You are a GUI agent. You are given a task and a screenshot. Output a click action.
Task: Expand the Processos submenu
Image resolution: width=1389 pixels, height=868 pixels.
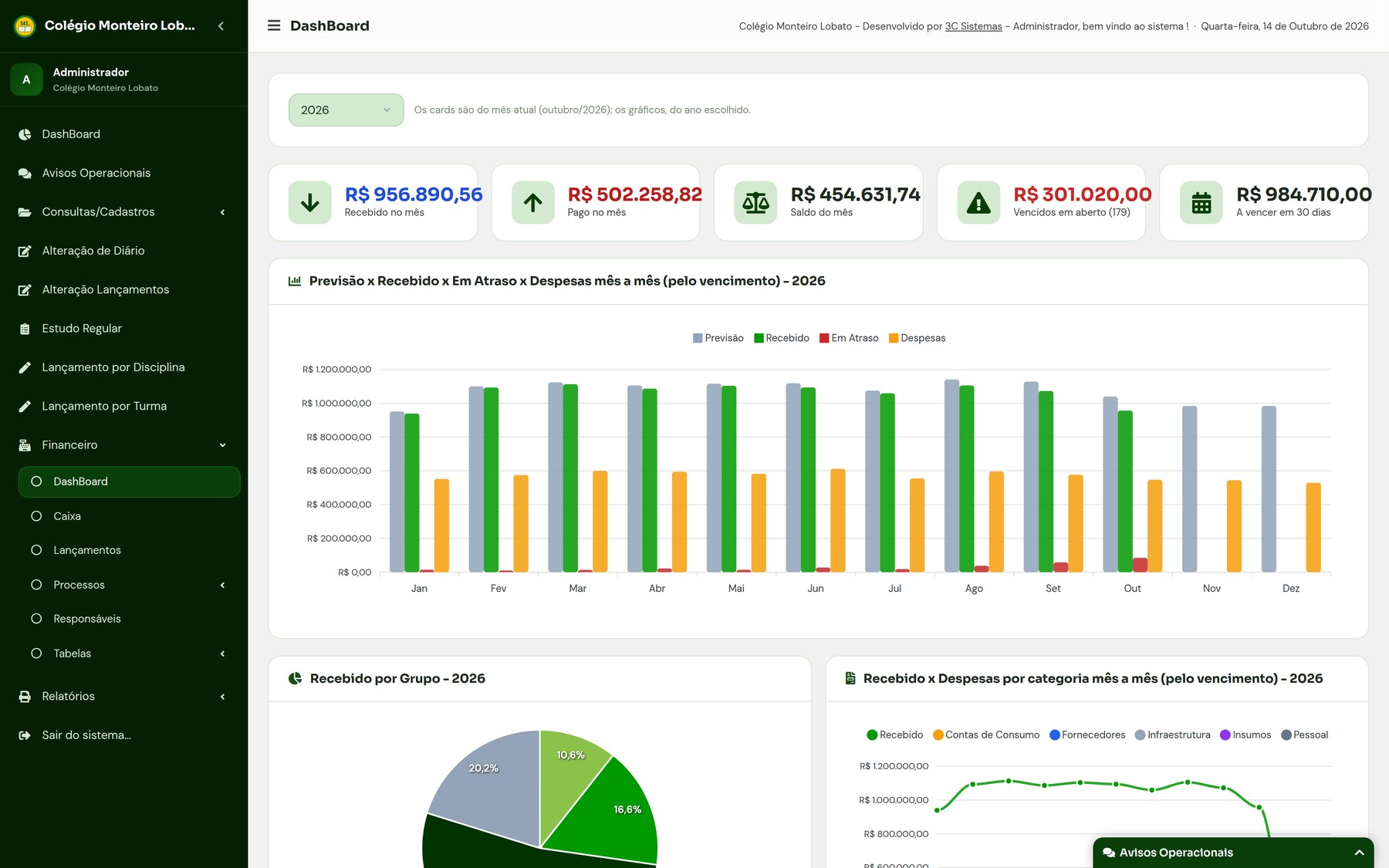tap(129, 585)
